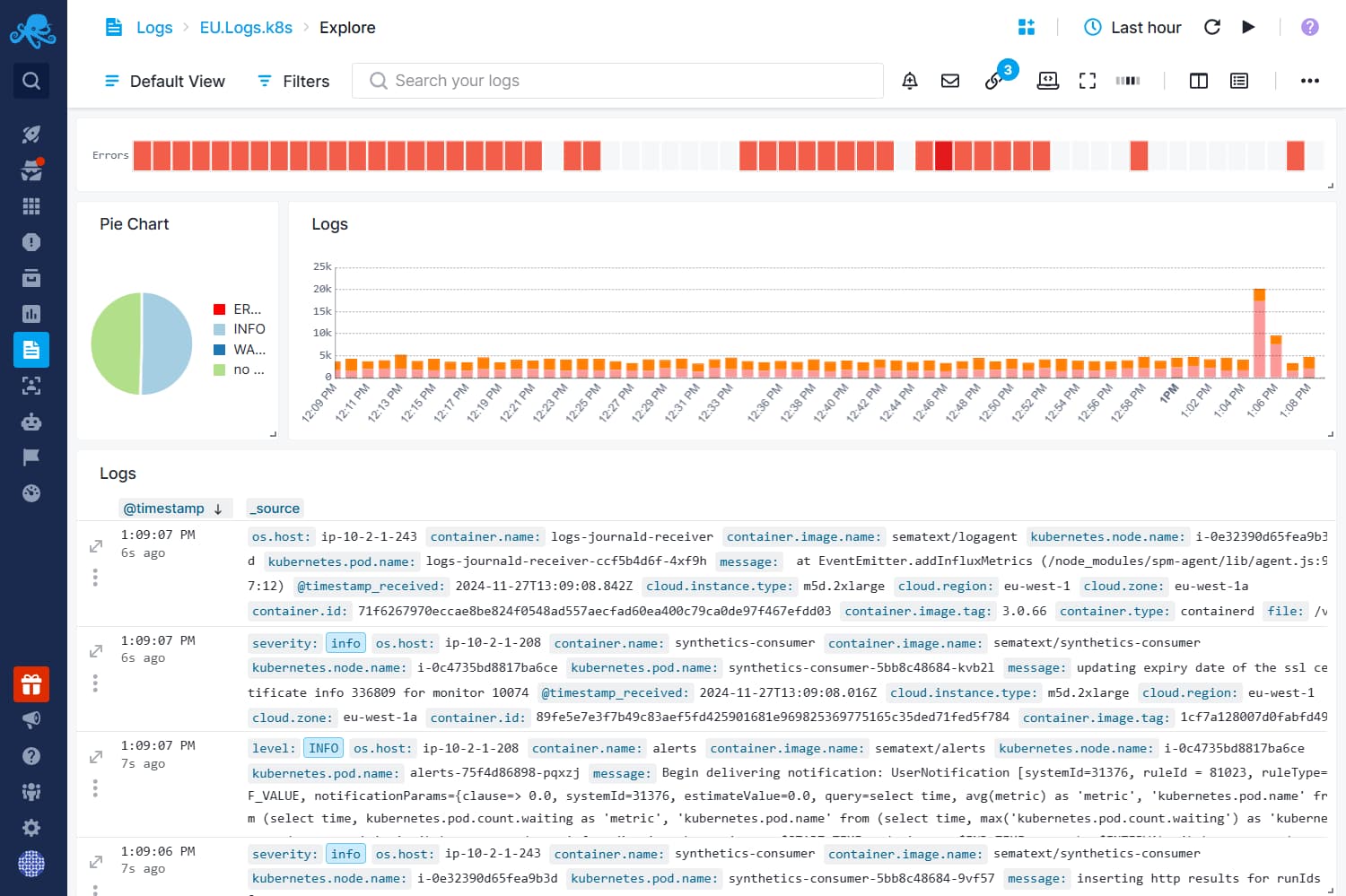Toggle the log details table view icon

(x=1239, y=81)
